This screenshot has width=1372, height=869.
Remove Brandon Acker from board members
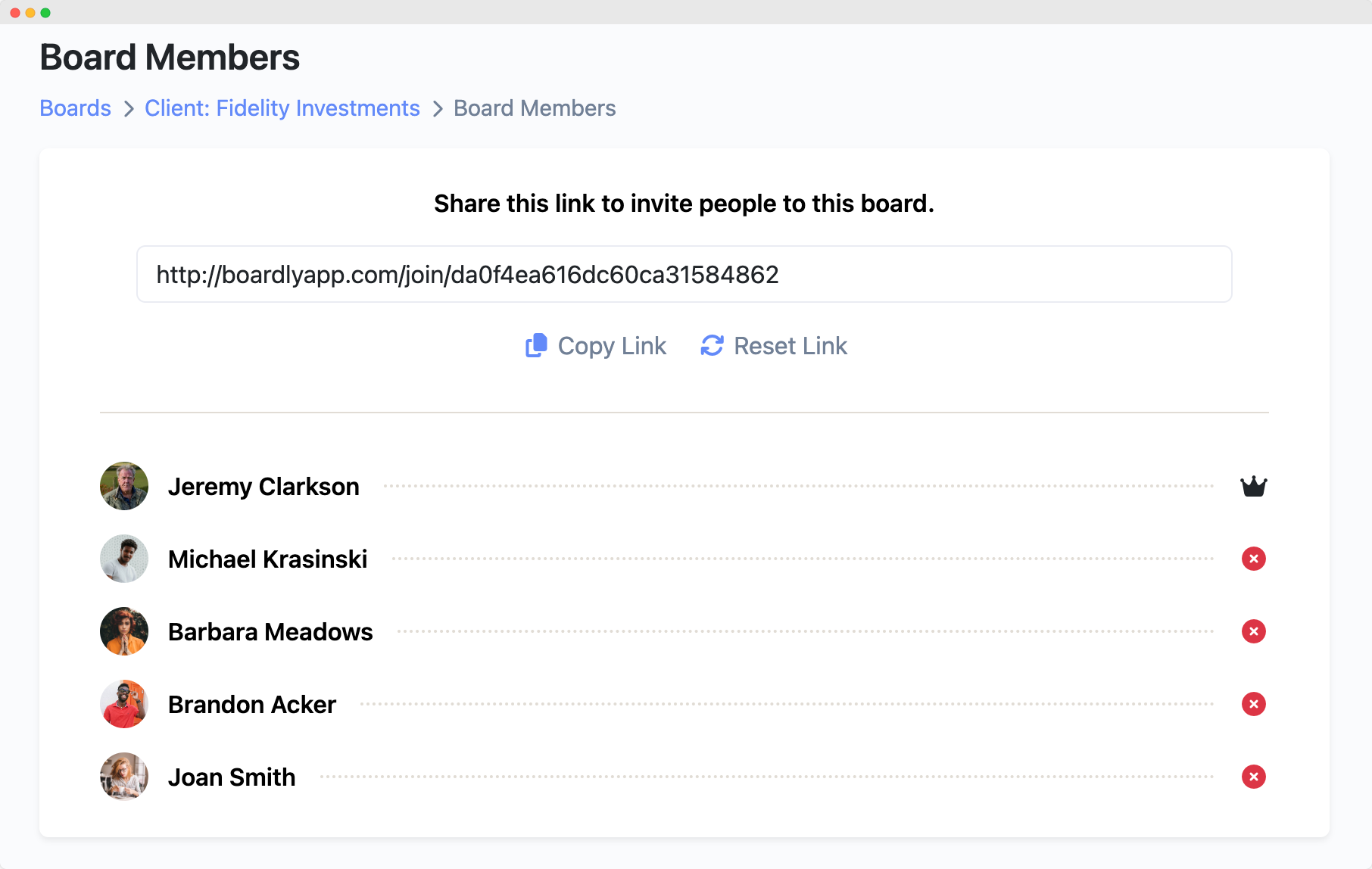1253,705
